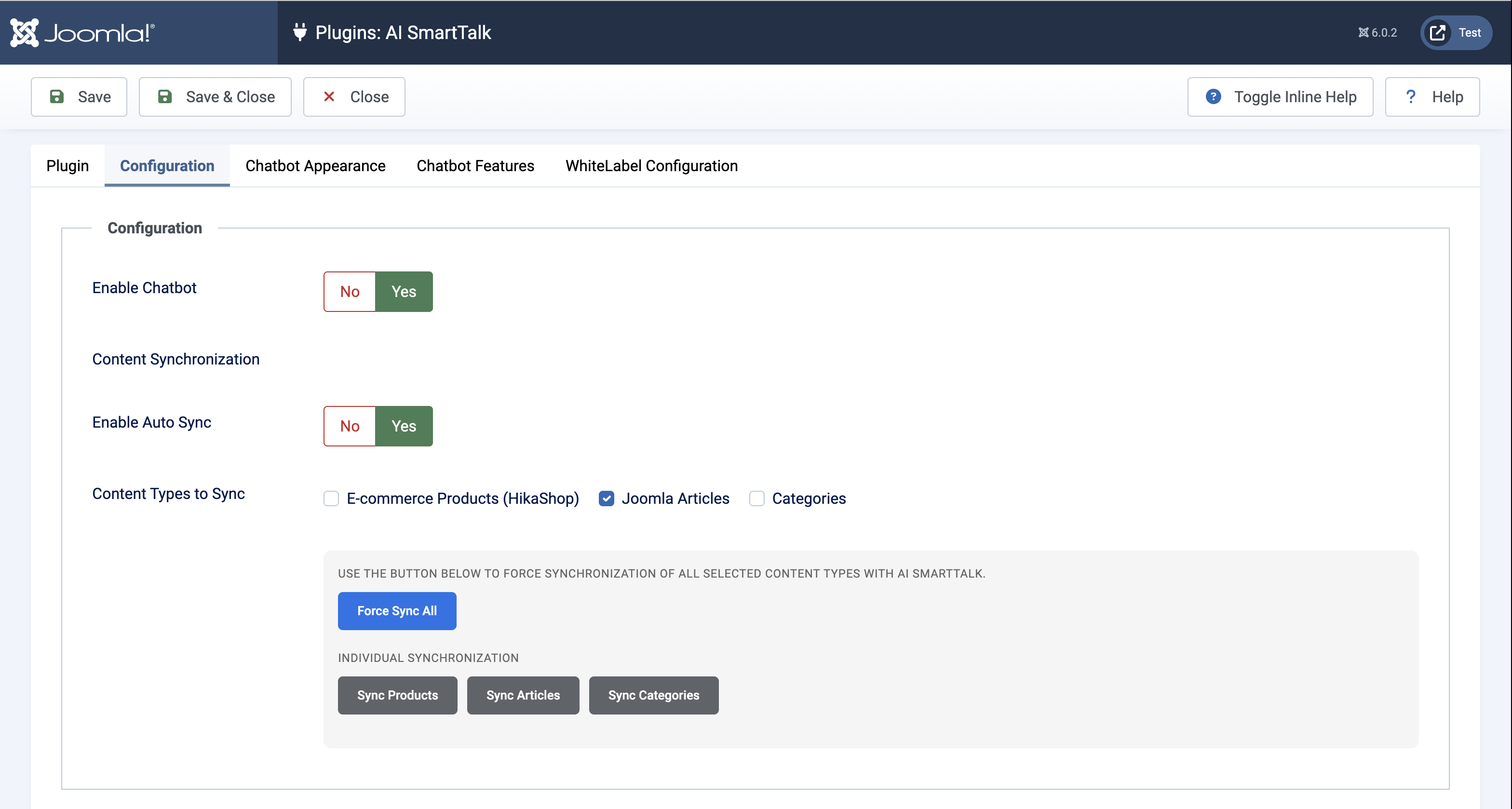Uncheck the Joomla Articles checkbox

point(607,499)
